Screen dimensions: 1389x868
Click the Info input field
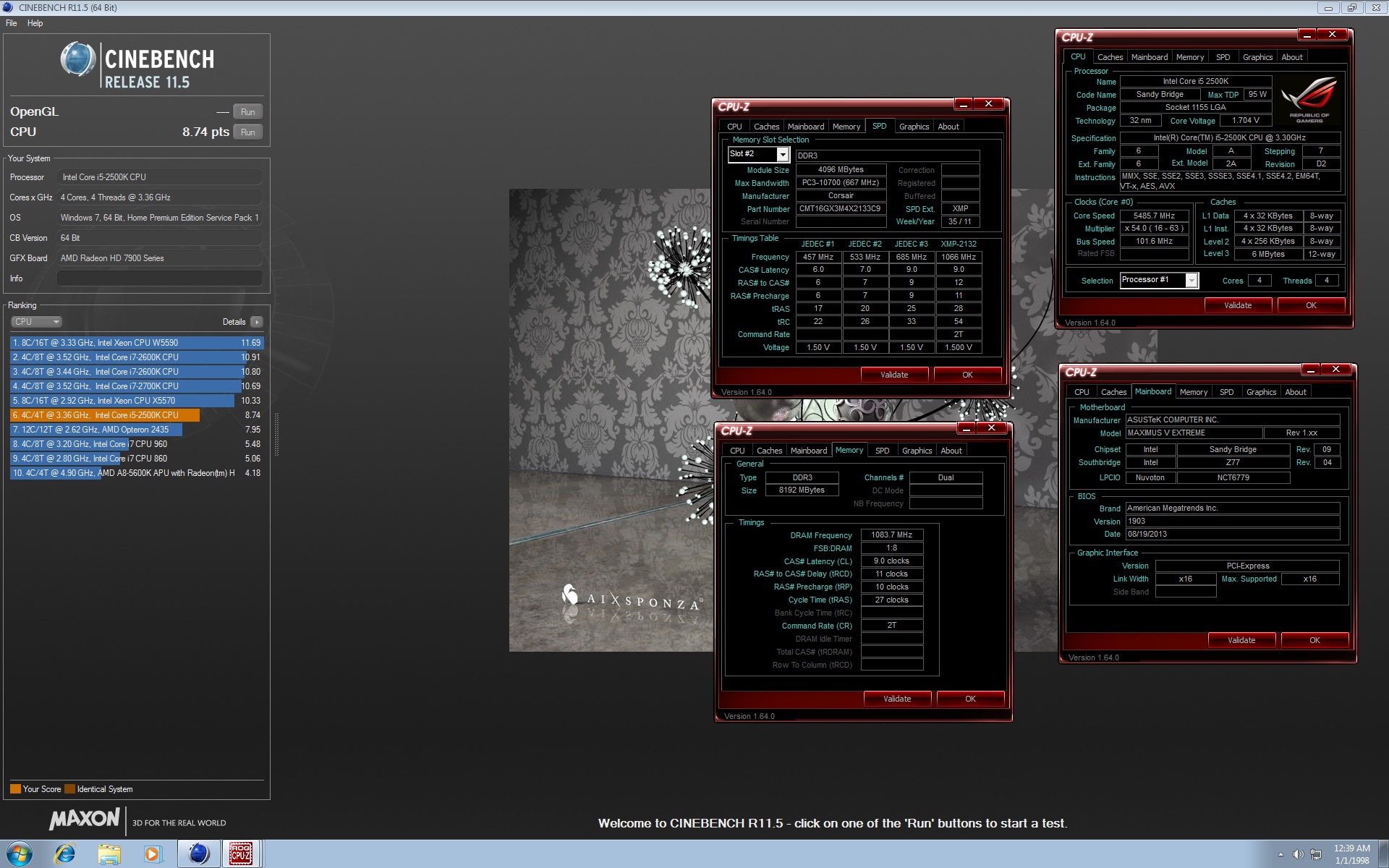pos(159,278)
